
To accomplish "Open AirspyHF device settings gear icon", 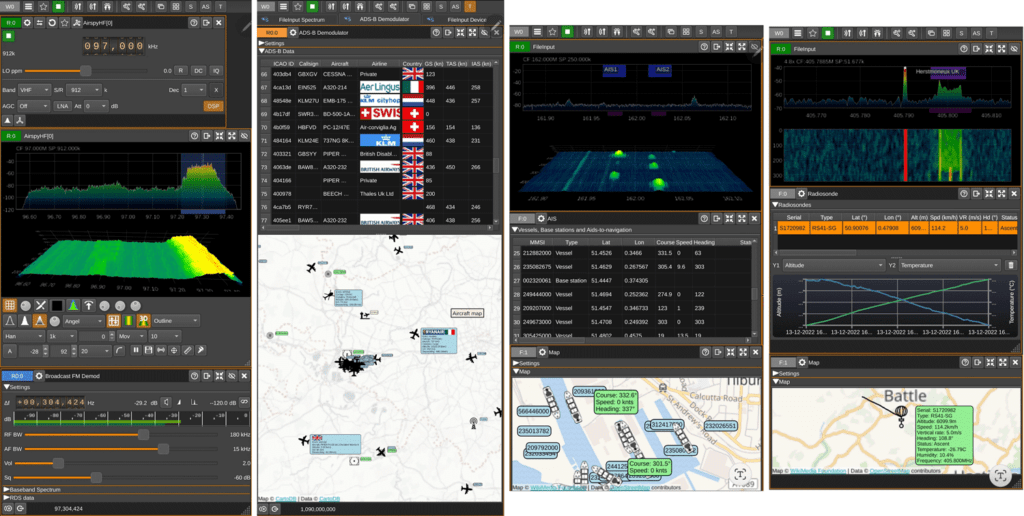I will tap(27, 23).
